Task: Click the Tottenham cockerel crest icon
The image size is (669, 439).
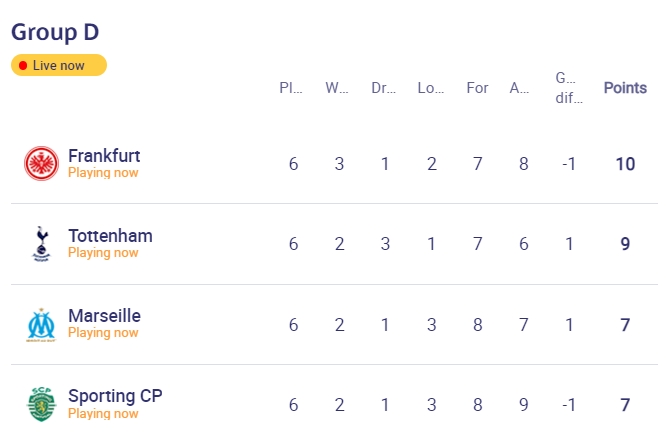Action: [x=41, y=244]
